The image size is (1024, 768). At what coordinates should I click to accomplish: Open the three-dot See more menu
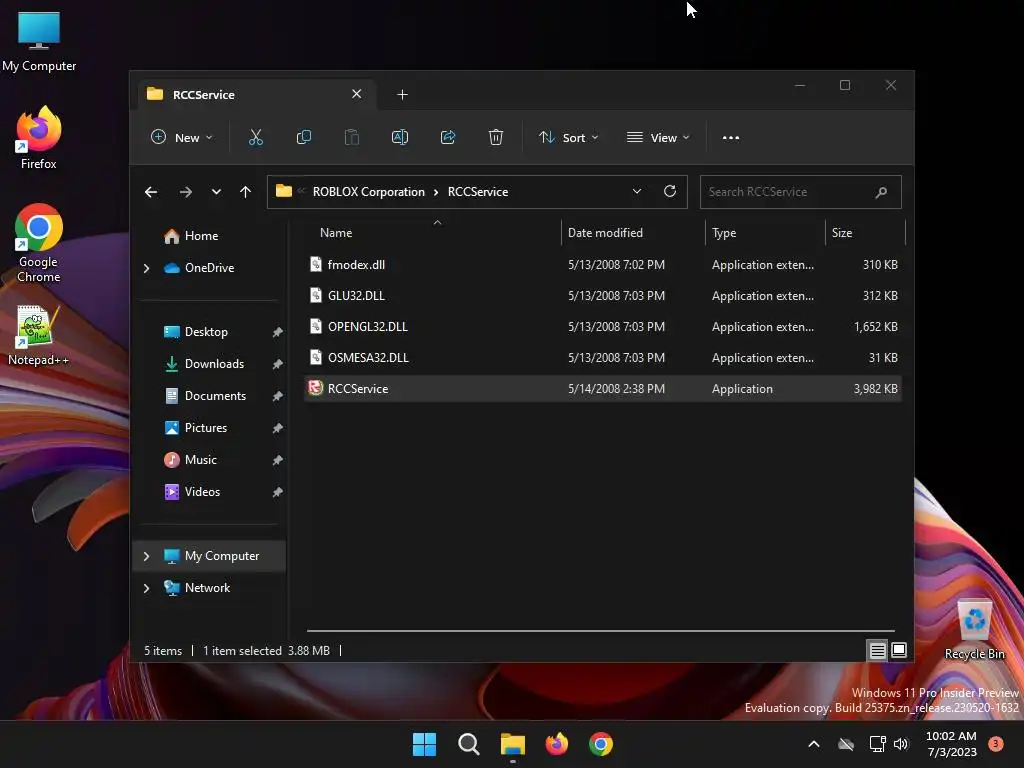[x=731, y=138]
